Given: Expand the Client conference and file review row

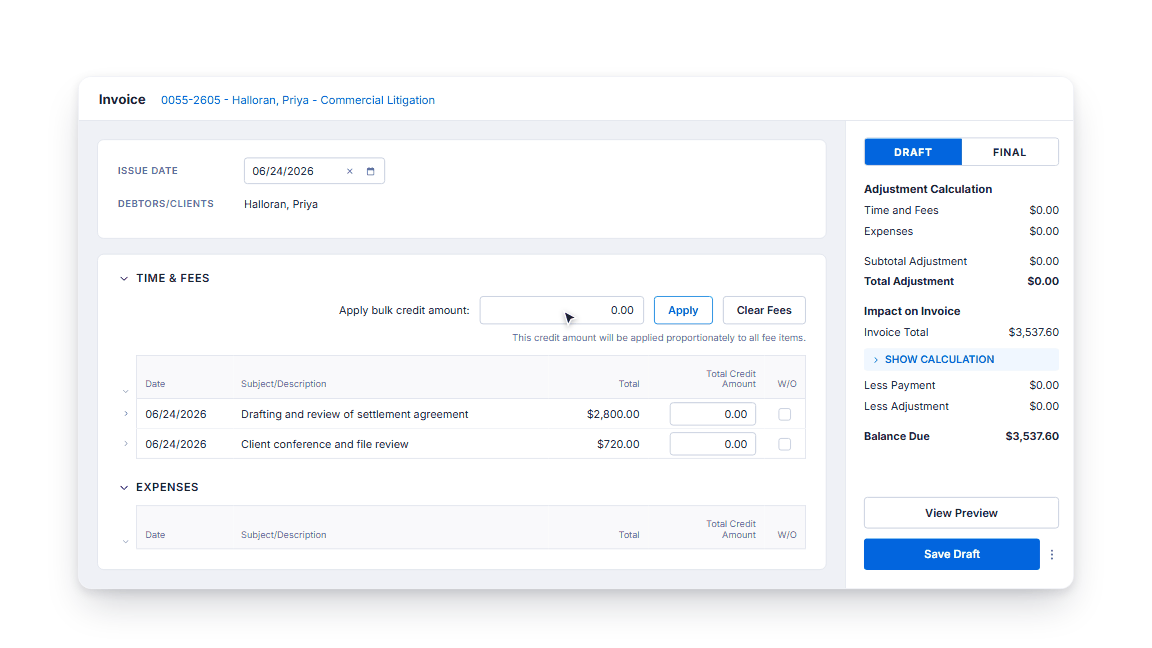Looking at the screenshot, I should pyautogui.click(x=126, y=444).
